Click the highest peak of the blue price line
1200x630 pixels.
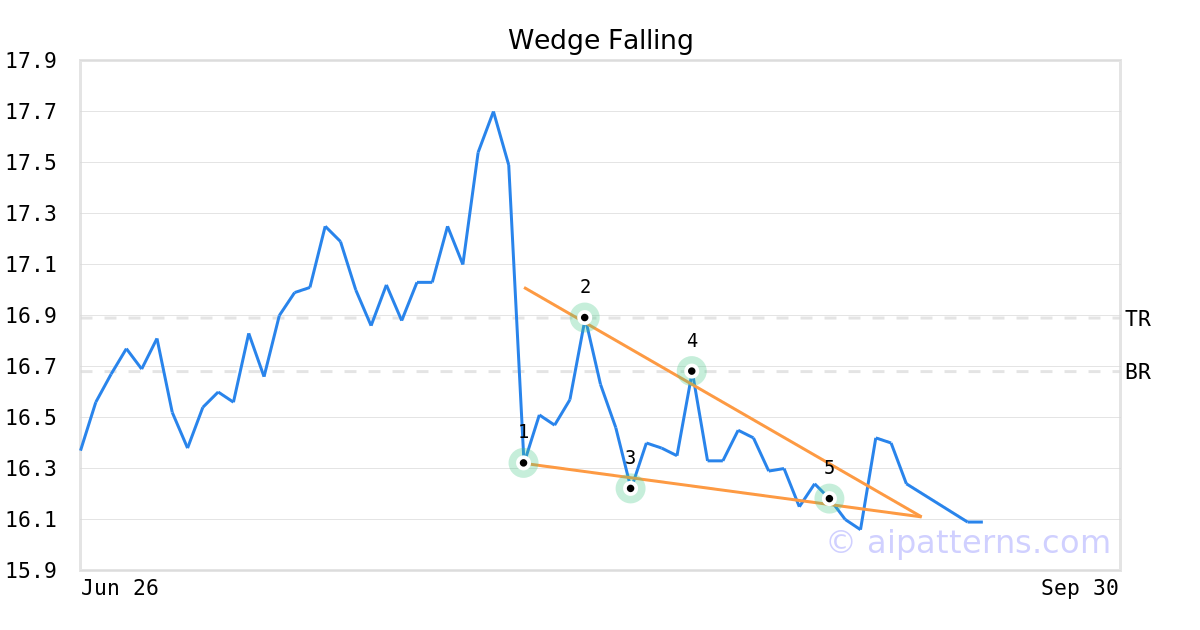[x=494, y=112]
